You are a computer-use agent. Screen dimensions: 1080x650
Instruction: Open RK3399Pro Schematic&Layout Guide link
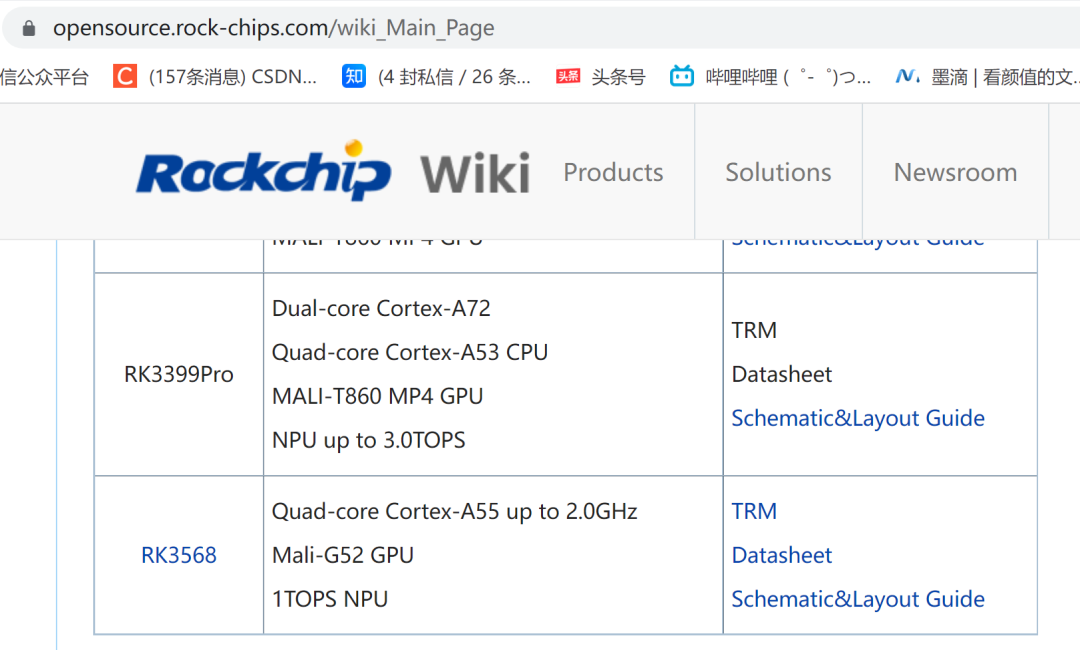[858, 418]
